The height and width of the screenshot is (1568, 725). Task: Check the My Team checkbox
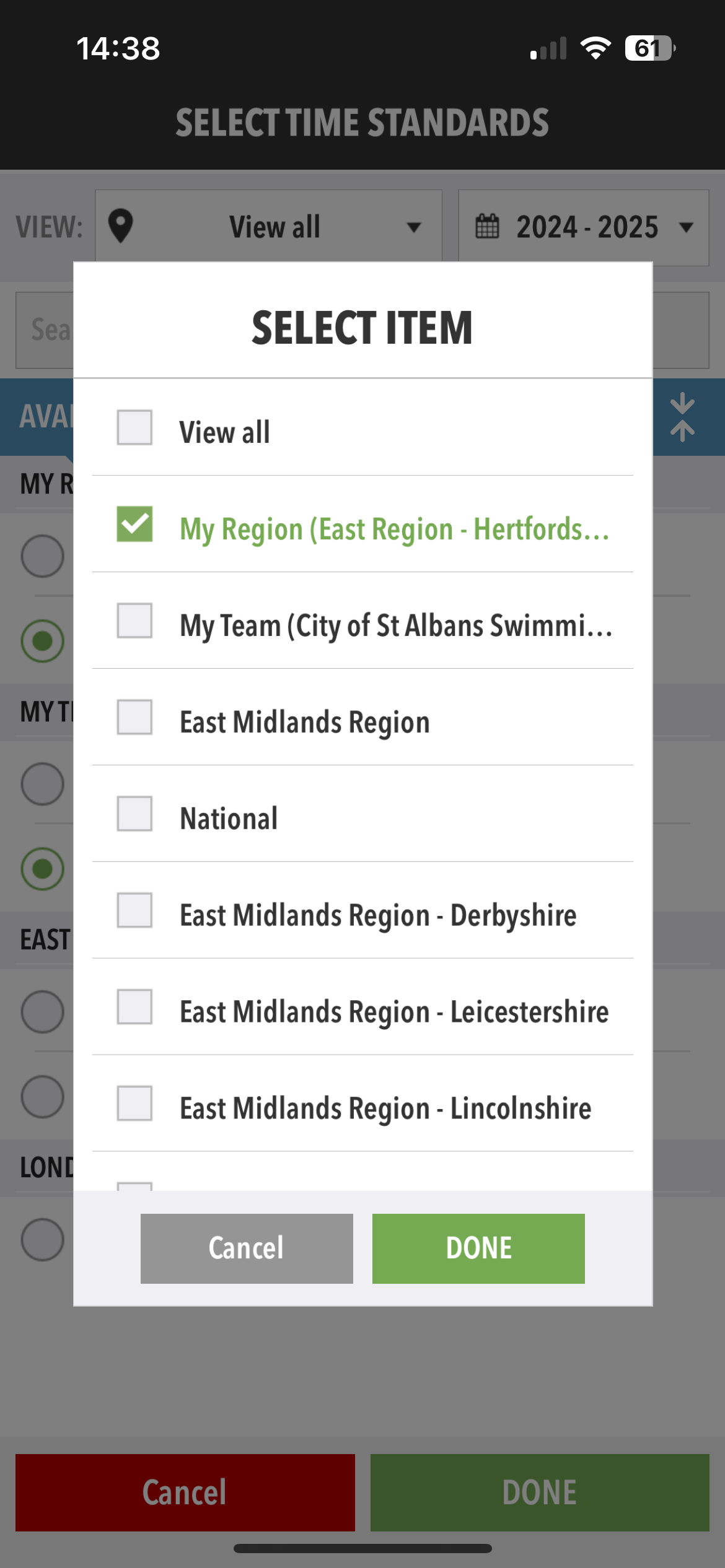click(x=134, y=621)
